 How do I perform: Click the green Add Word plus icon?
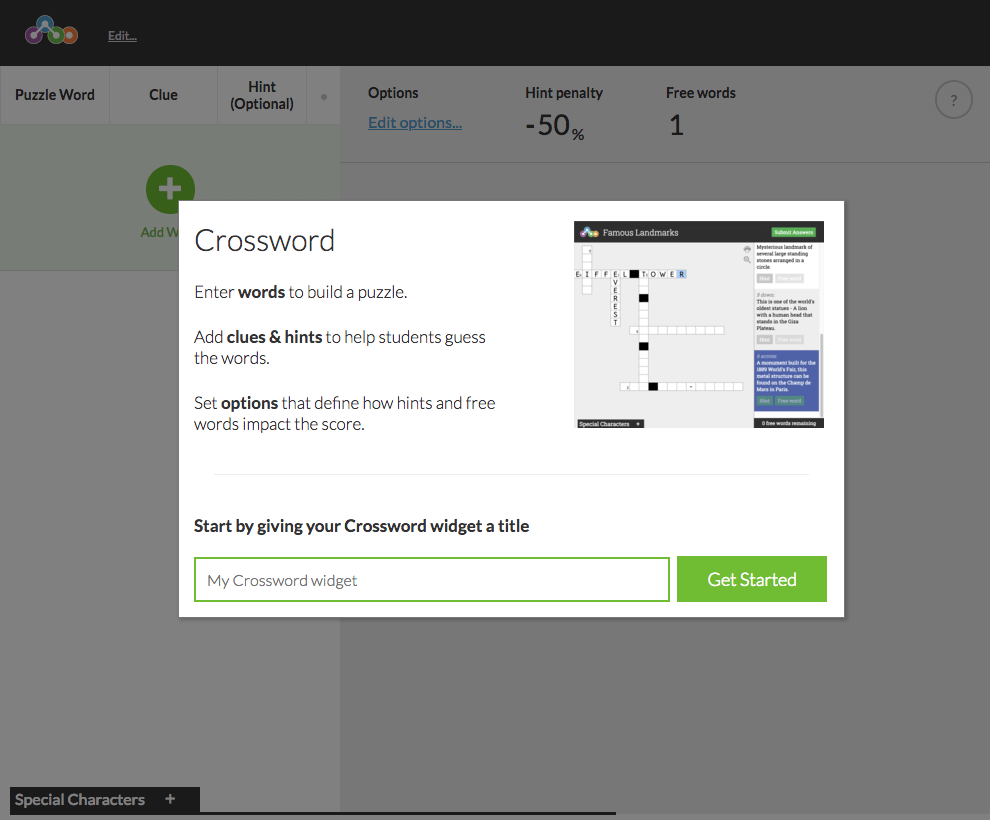click(170, 187)
